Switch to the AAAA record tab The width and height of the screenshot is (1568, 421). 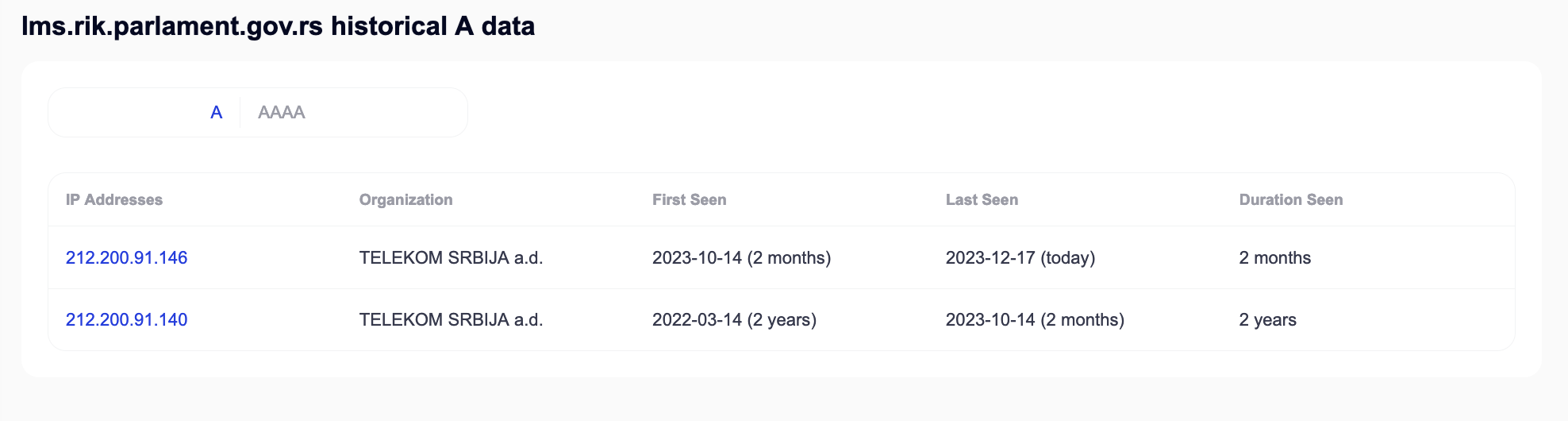point(282,113)
